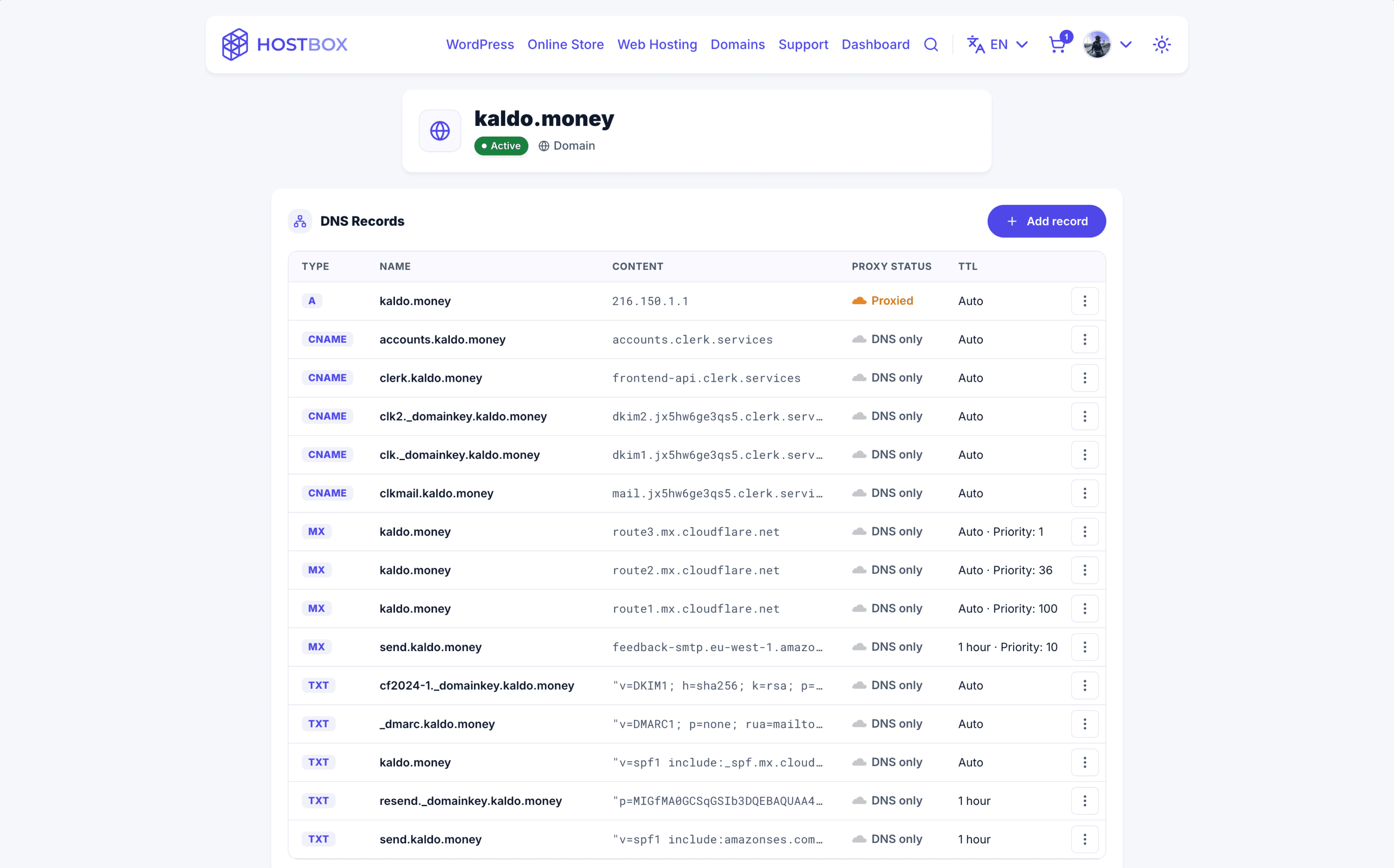1394x868 pixels.
Task: Click the kaldo.money page heading
Action: click(543, 118)
